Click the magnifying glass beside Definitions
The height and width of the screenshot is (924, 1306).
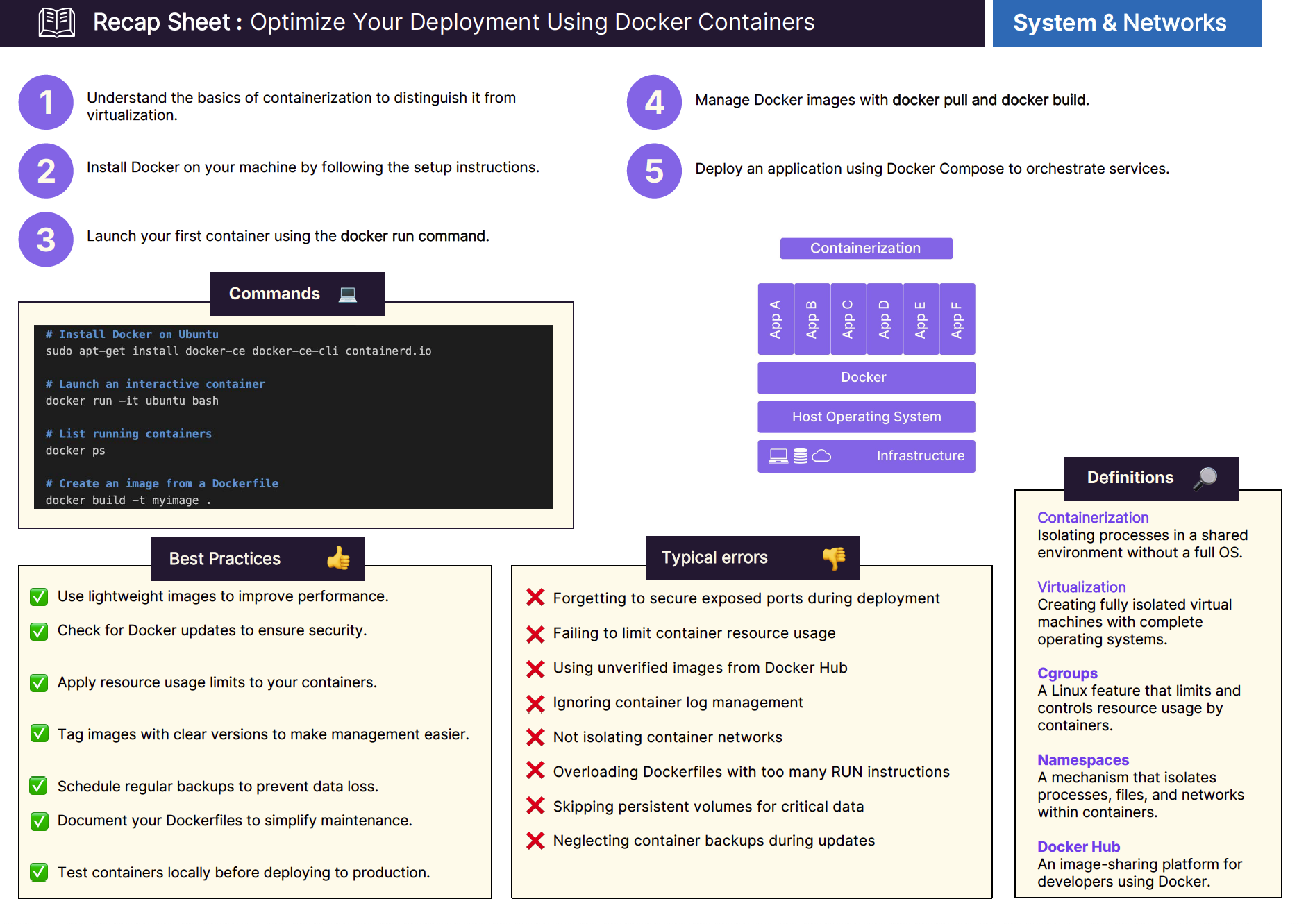point(1205,478)
